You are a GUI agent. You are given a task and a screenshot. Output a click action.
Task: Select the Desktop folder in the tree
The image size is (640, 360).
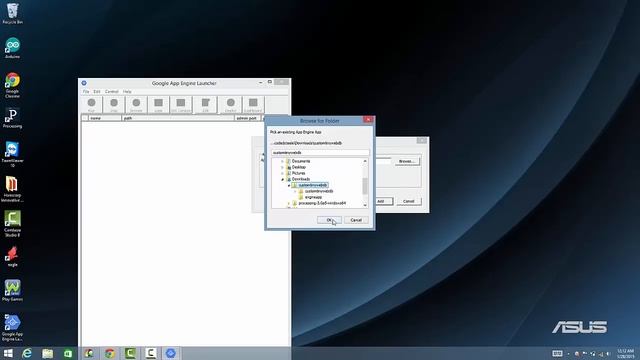click(x=299, y=167)
